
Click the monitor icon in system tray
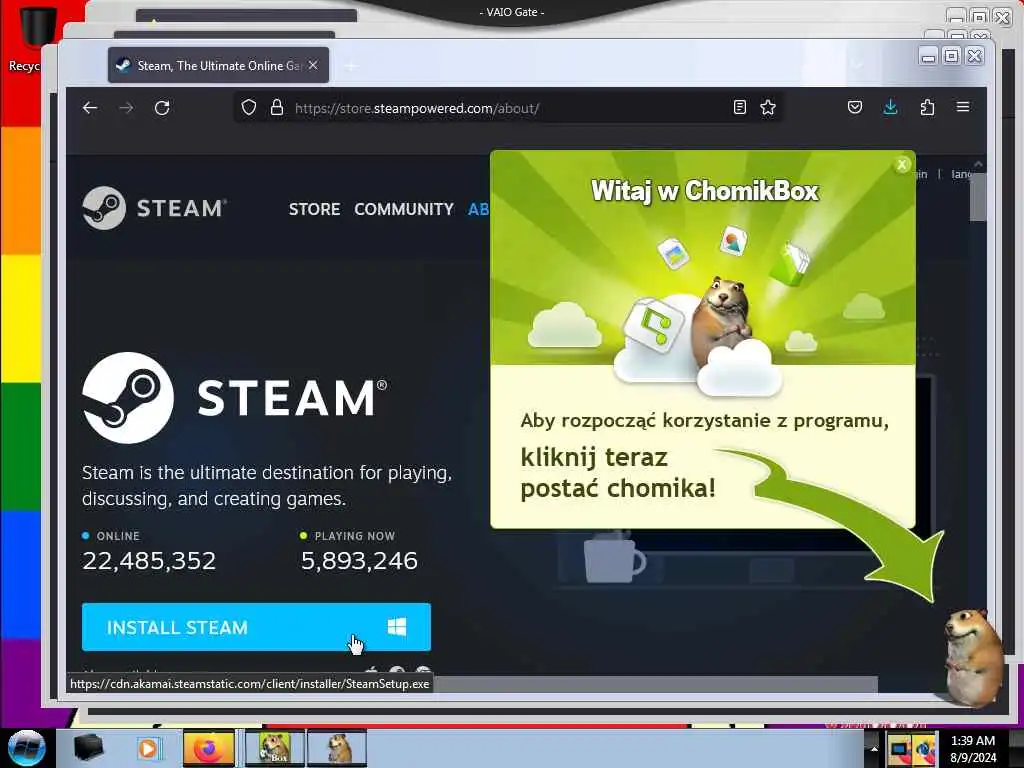899,748
